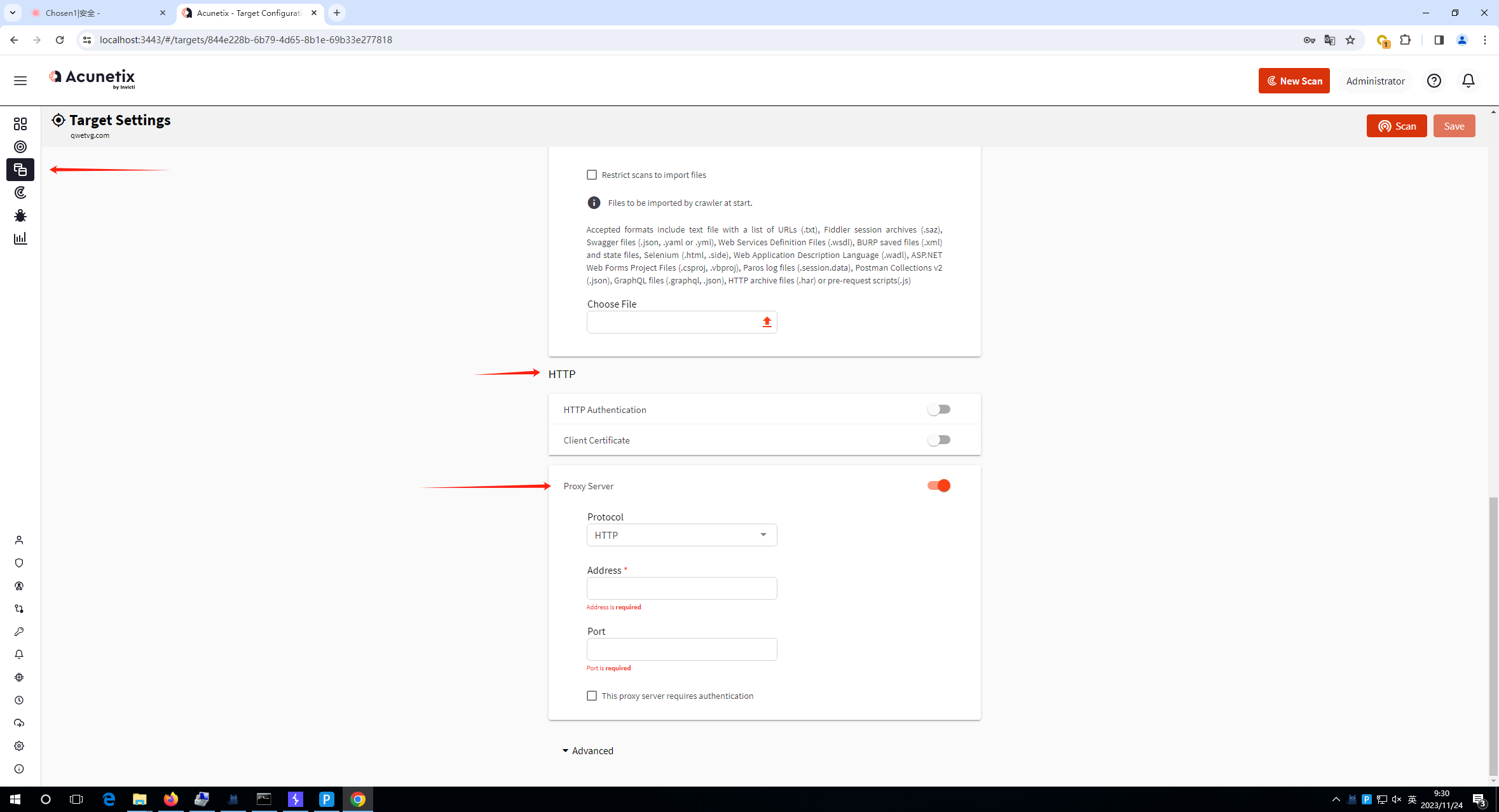Select the active Targets sidebar icon
The height and width of the screenshot is (812, 1499).
(20, 170)
